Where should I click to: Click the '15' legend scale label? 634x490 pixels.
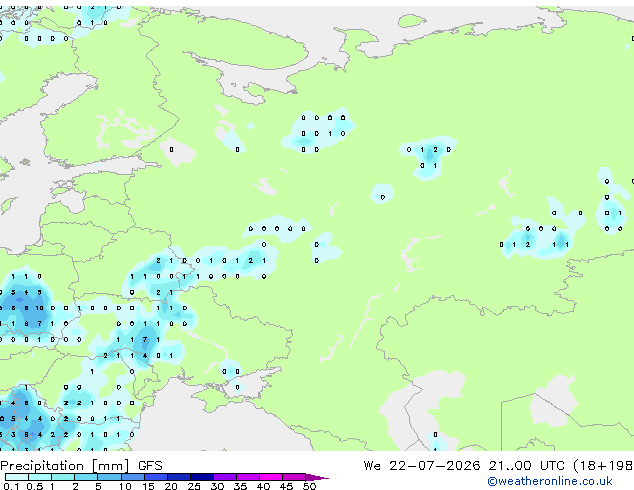coord(148,486)
